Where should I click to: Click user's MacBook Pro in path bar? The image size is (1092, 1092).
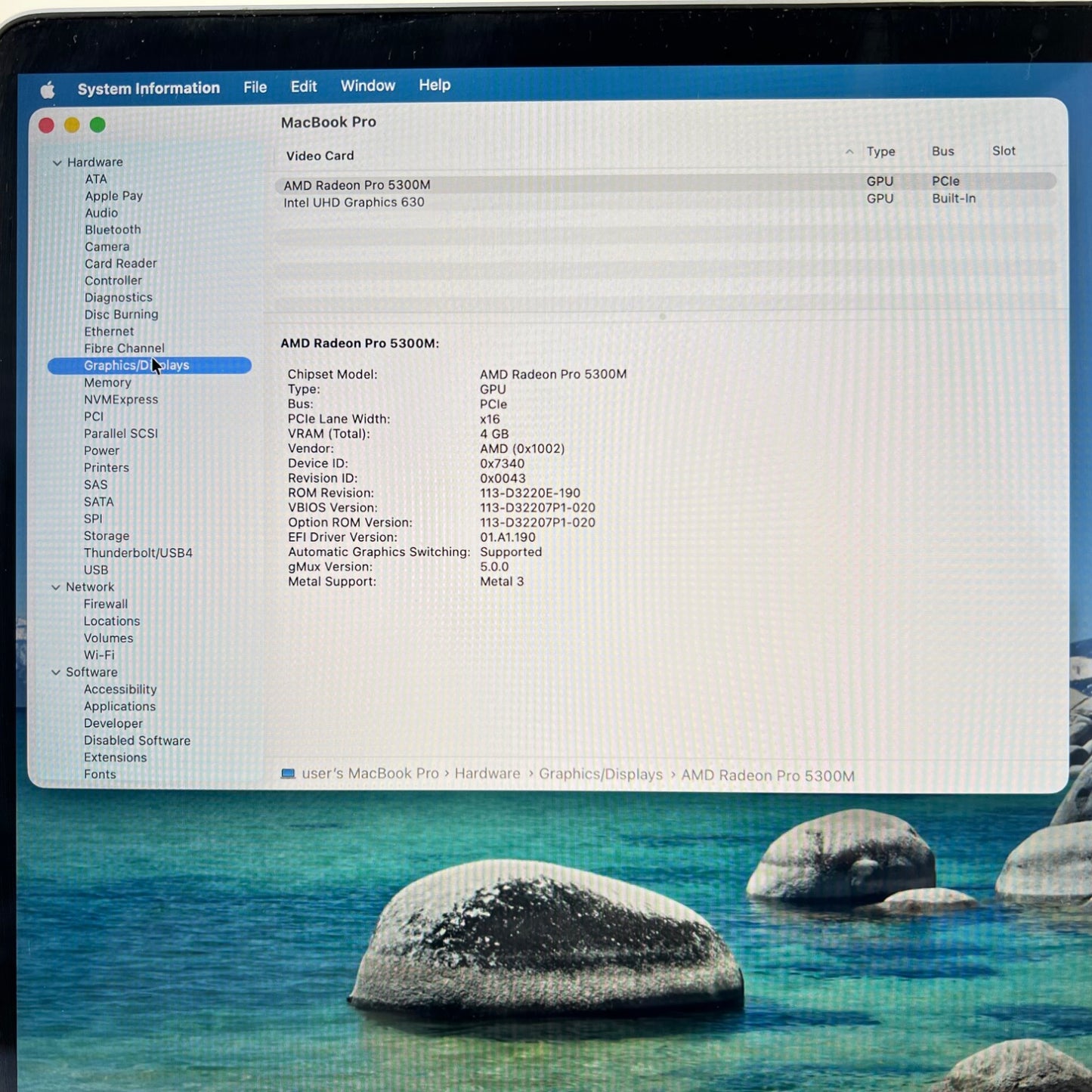(370, 774)
